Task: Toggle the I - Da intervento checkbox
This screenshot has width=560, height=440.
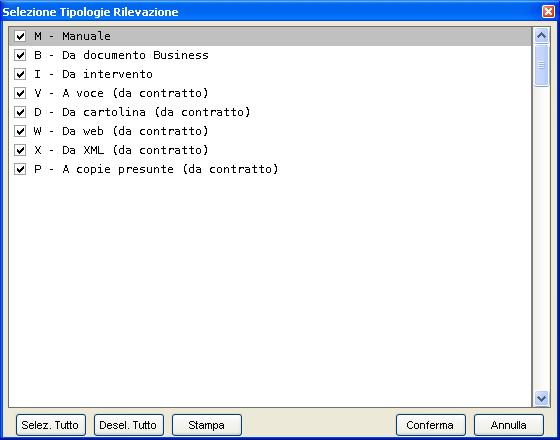Action: point(20,74)
